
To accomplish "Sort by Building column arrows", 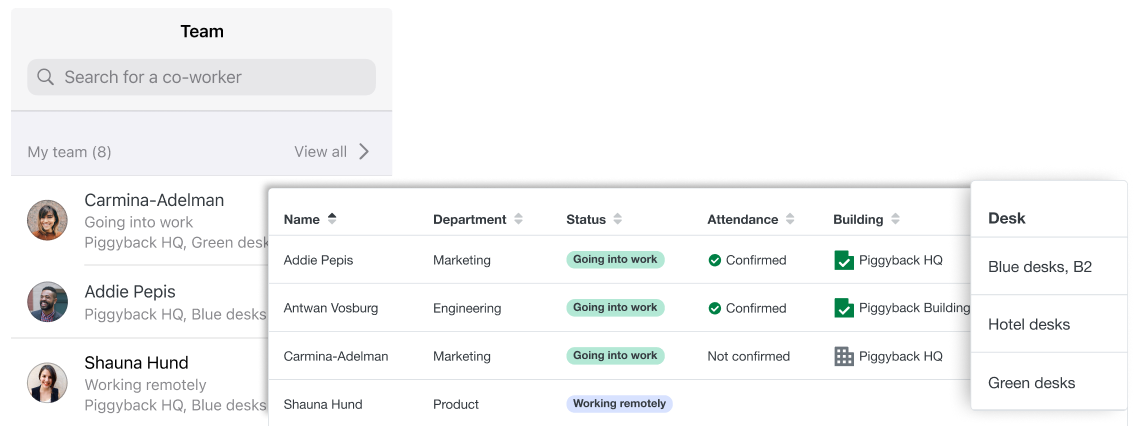I will [x=895, y=219].
